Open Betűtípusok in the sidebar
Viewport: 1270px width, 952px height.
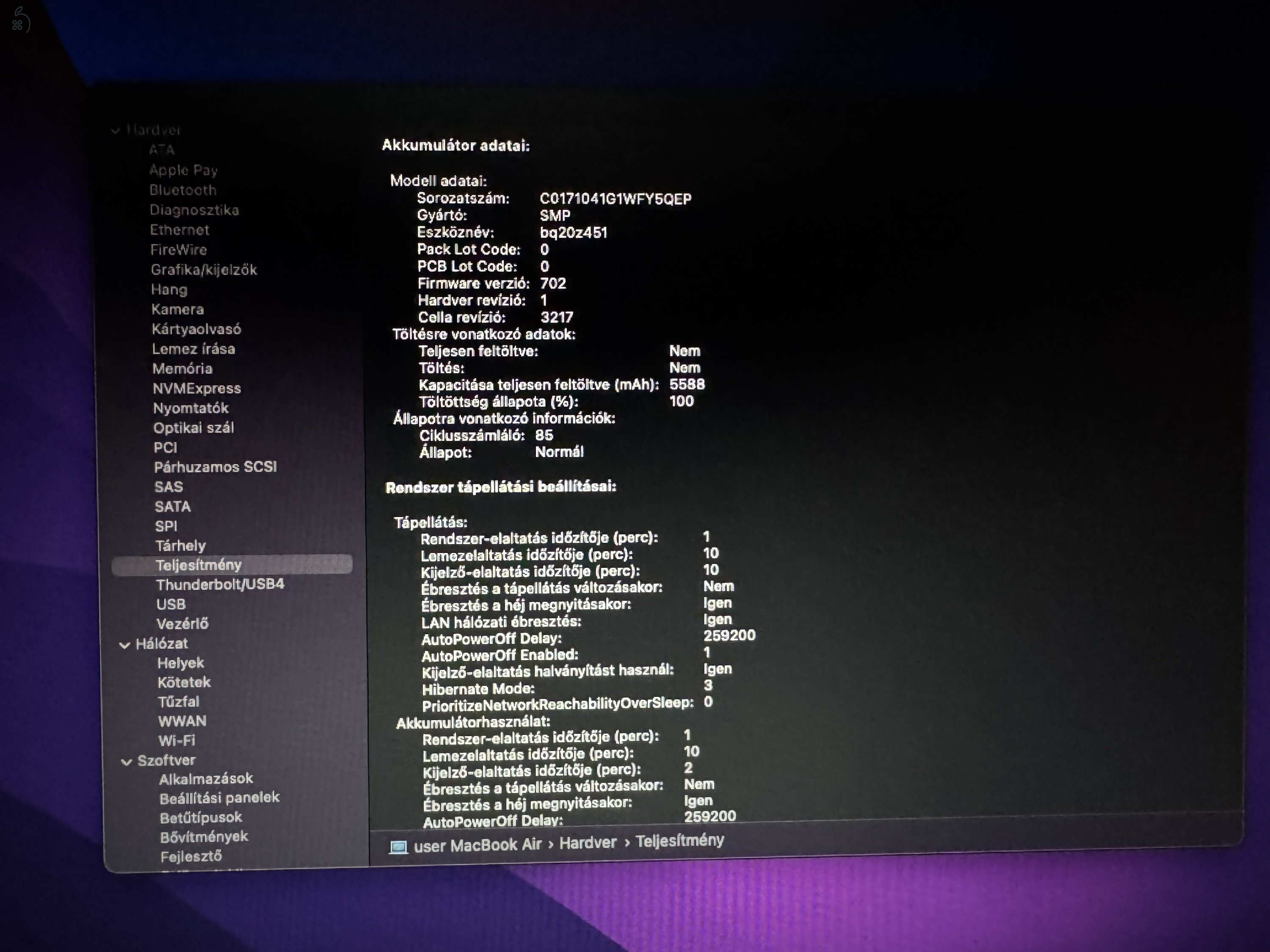coord(201,818)
